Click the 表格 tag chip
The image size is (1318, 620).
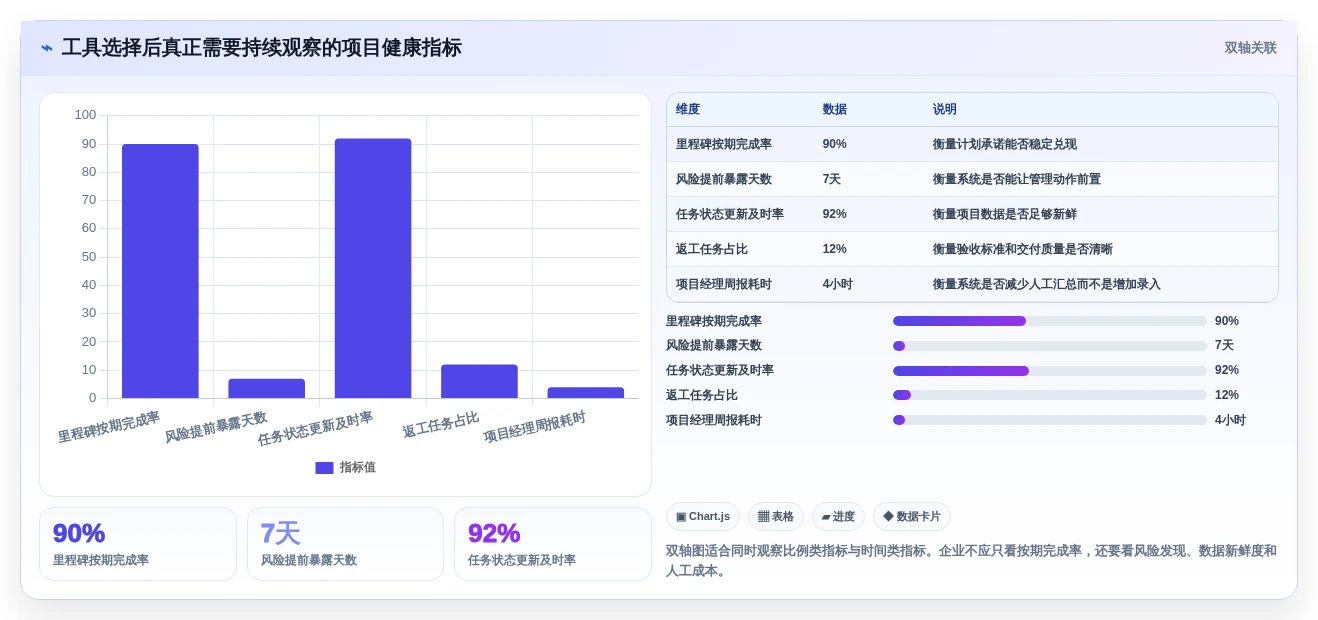click(776, 517)
